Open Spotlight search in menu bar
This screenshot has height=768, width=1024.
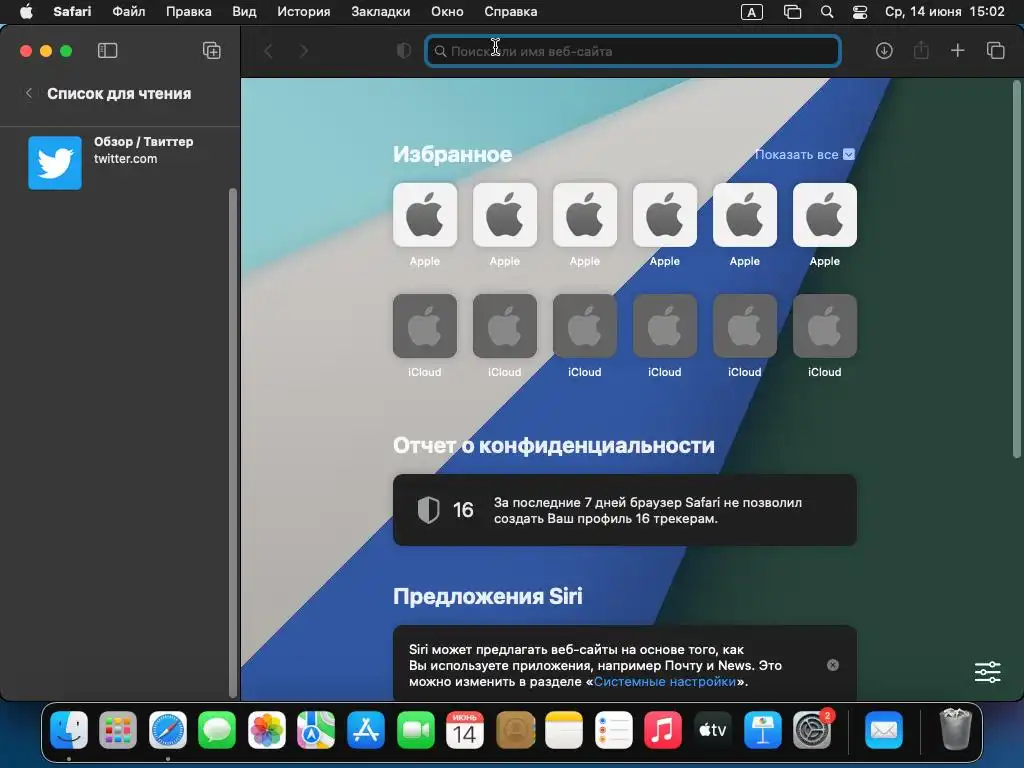(x=827, y=12)
